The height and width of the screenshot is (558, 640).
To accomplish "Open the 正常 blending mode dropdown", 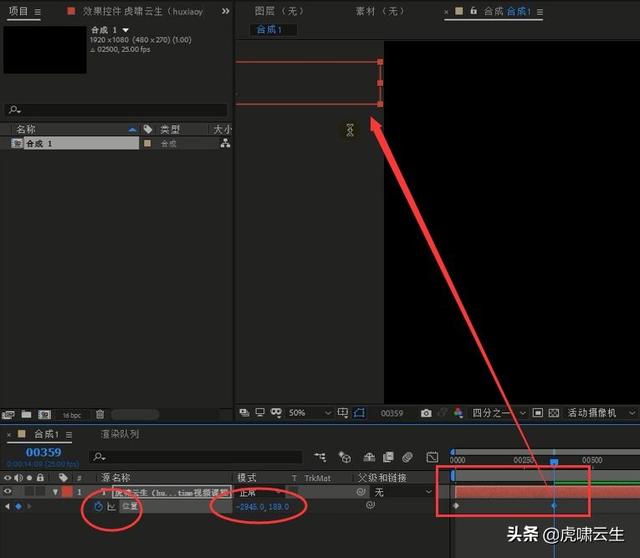I will tap(260, 493).
